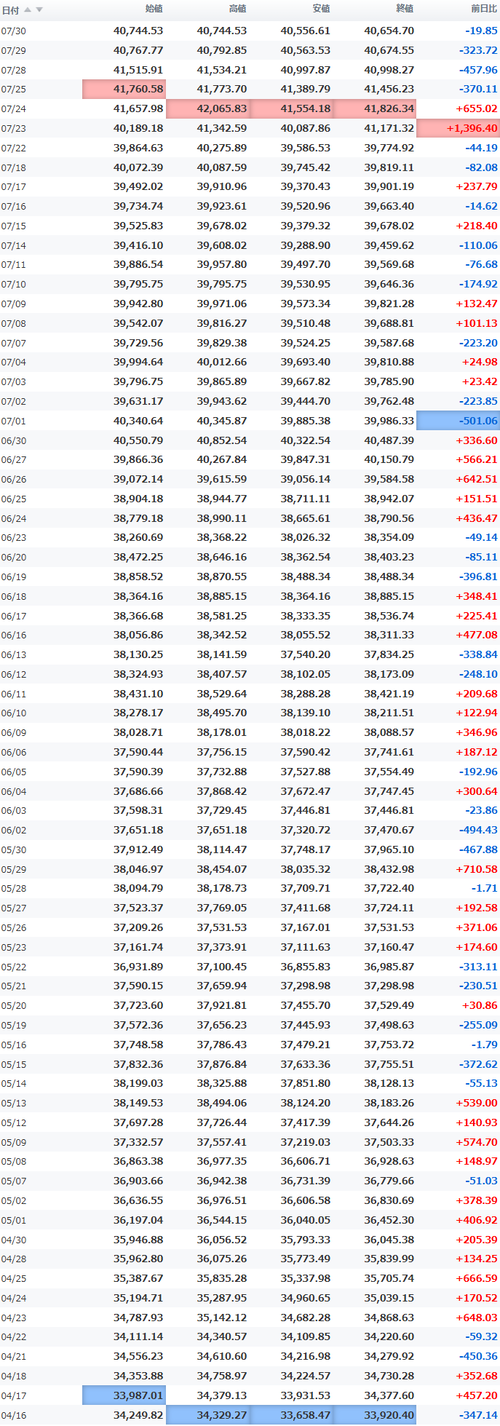Select the 高値 column header
The height and width of the screenshot is (1426, 500).
point(237,9)
